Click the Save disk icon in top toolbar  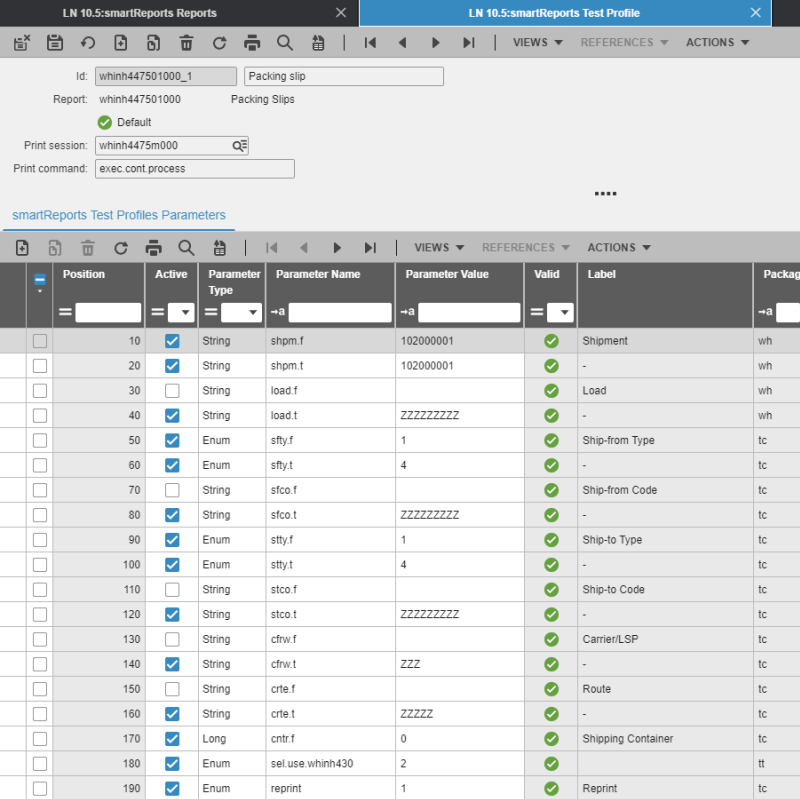point(55,43)
